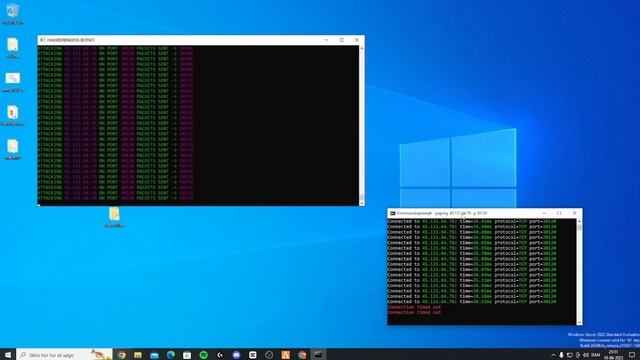Viewport: 640px width, 360px height.
Task: Click the botnet window title bar icon
Action: click(42, 40)
